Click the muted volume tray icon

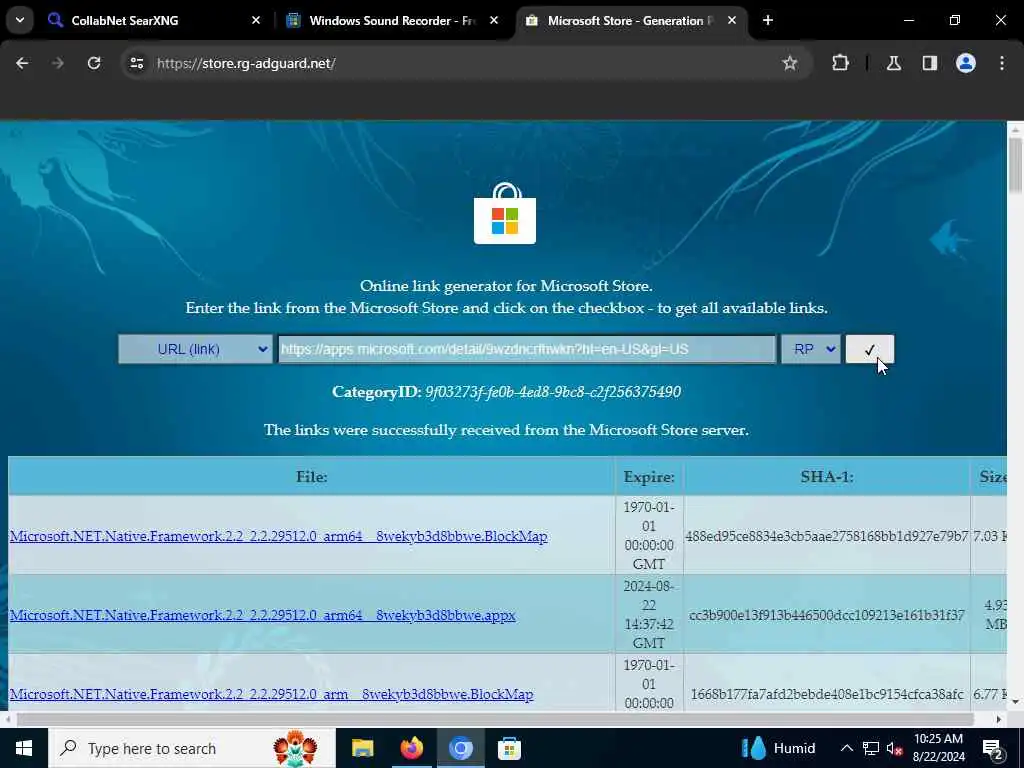point(895,749)
